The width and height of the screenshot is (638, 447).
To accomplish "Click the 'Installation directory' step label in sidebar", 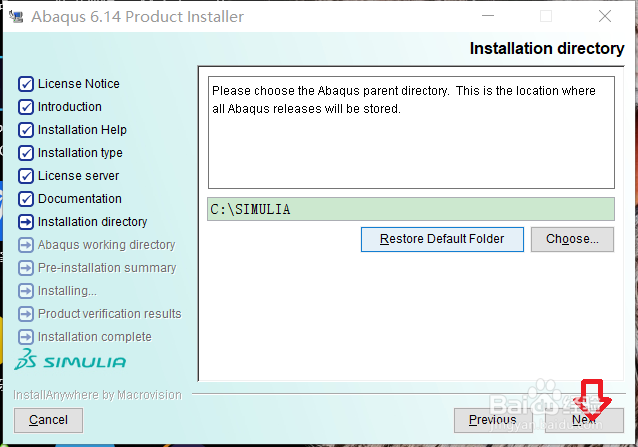I will click(92, 222).
